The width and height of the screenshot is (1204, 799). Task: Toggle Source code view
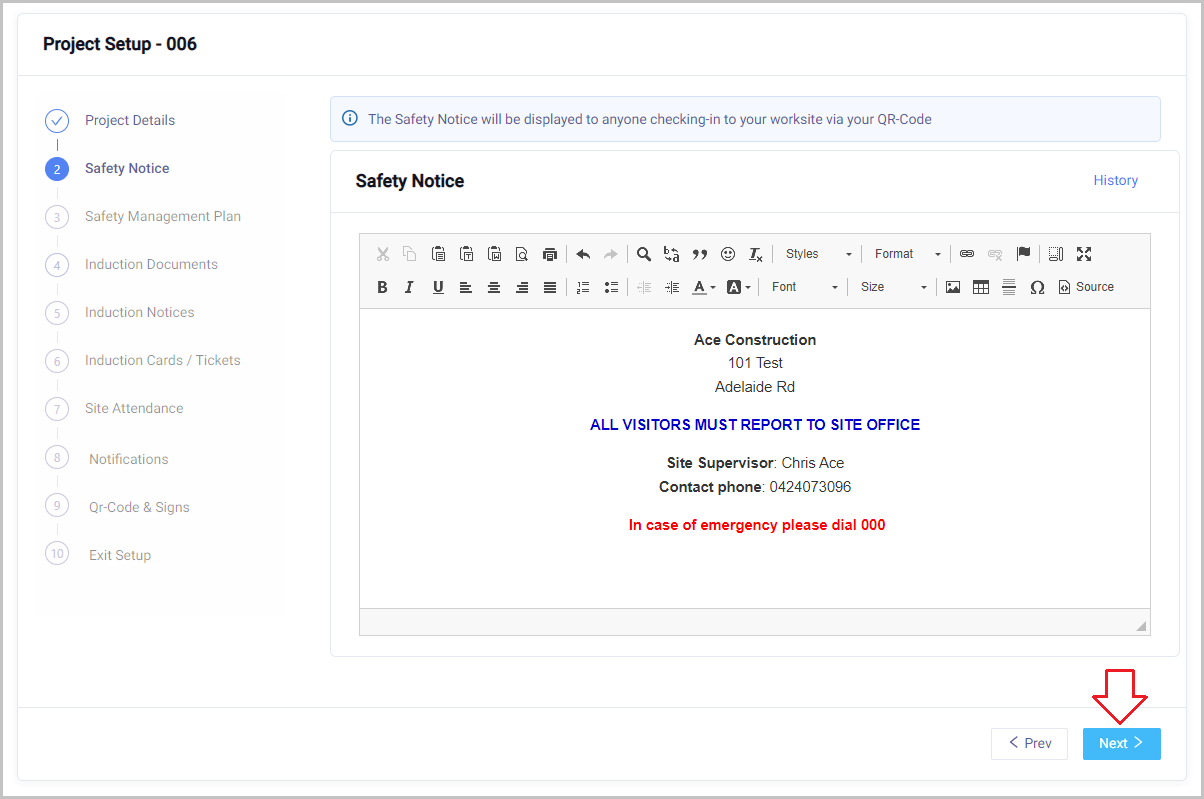click(1086, 287)
